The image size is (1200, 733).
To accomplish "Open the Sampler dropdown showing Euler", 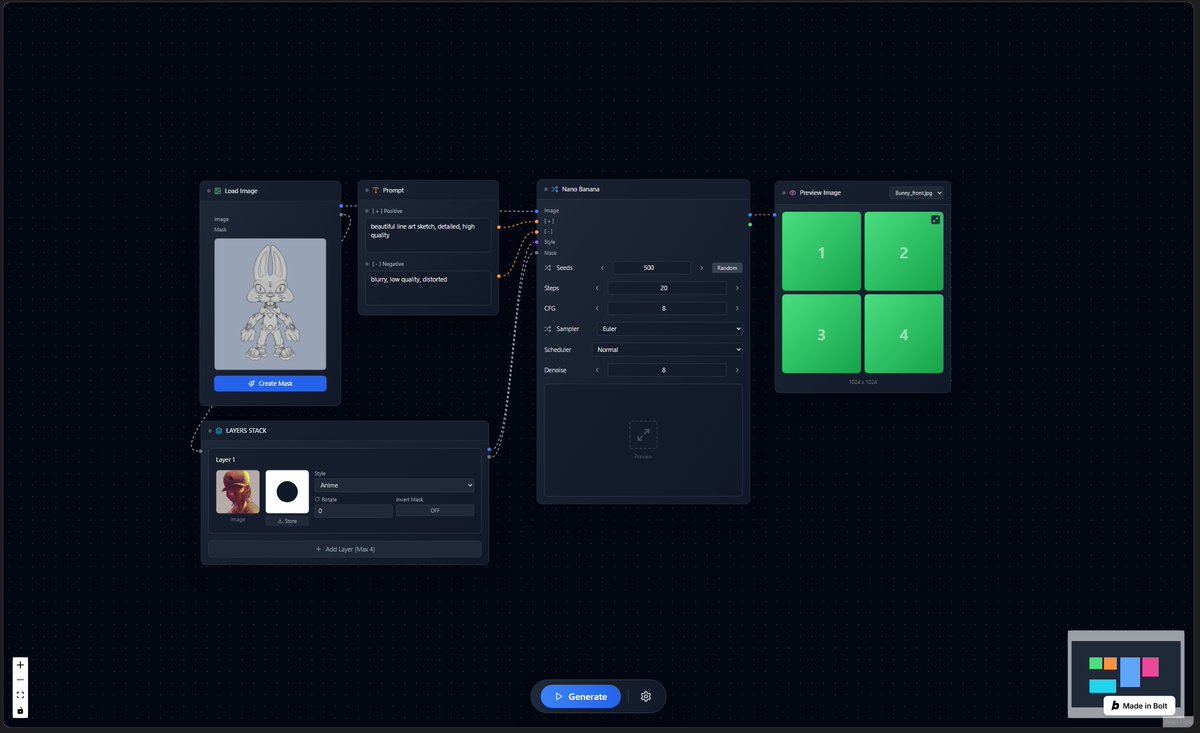I will pos(670,328).
